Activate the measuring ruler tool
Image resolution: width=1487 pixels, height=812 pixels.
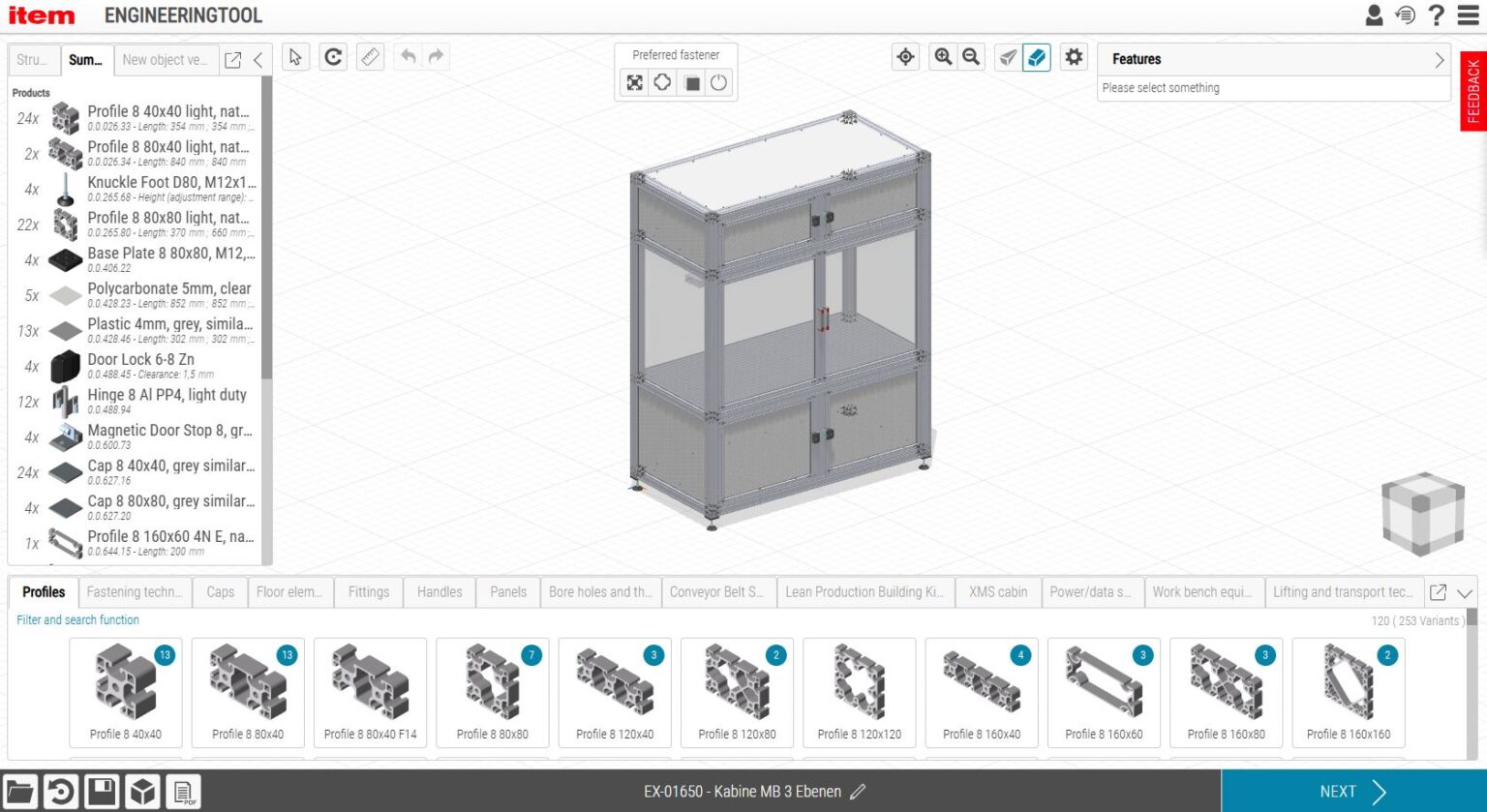pos(370,56)
